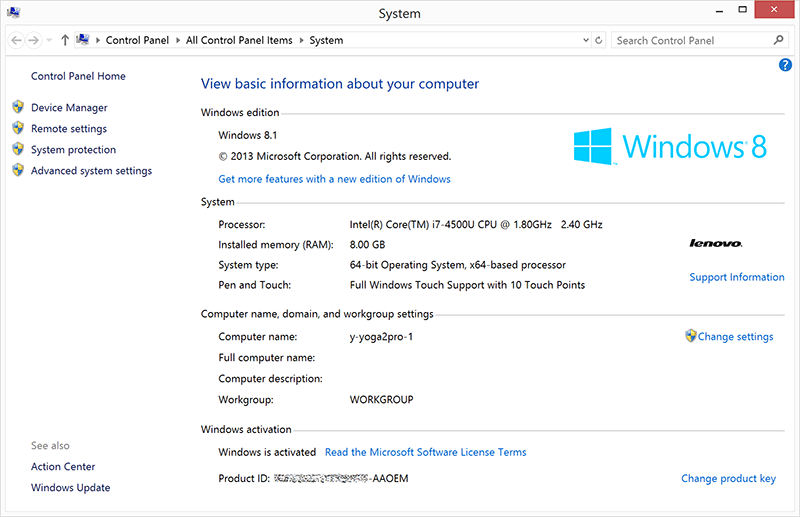800x517 pixels.
Task: Select the Windows 8.1 edition text
Action: pyautogui.click(x=247, y=135)
